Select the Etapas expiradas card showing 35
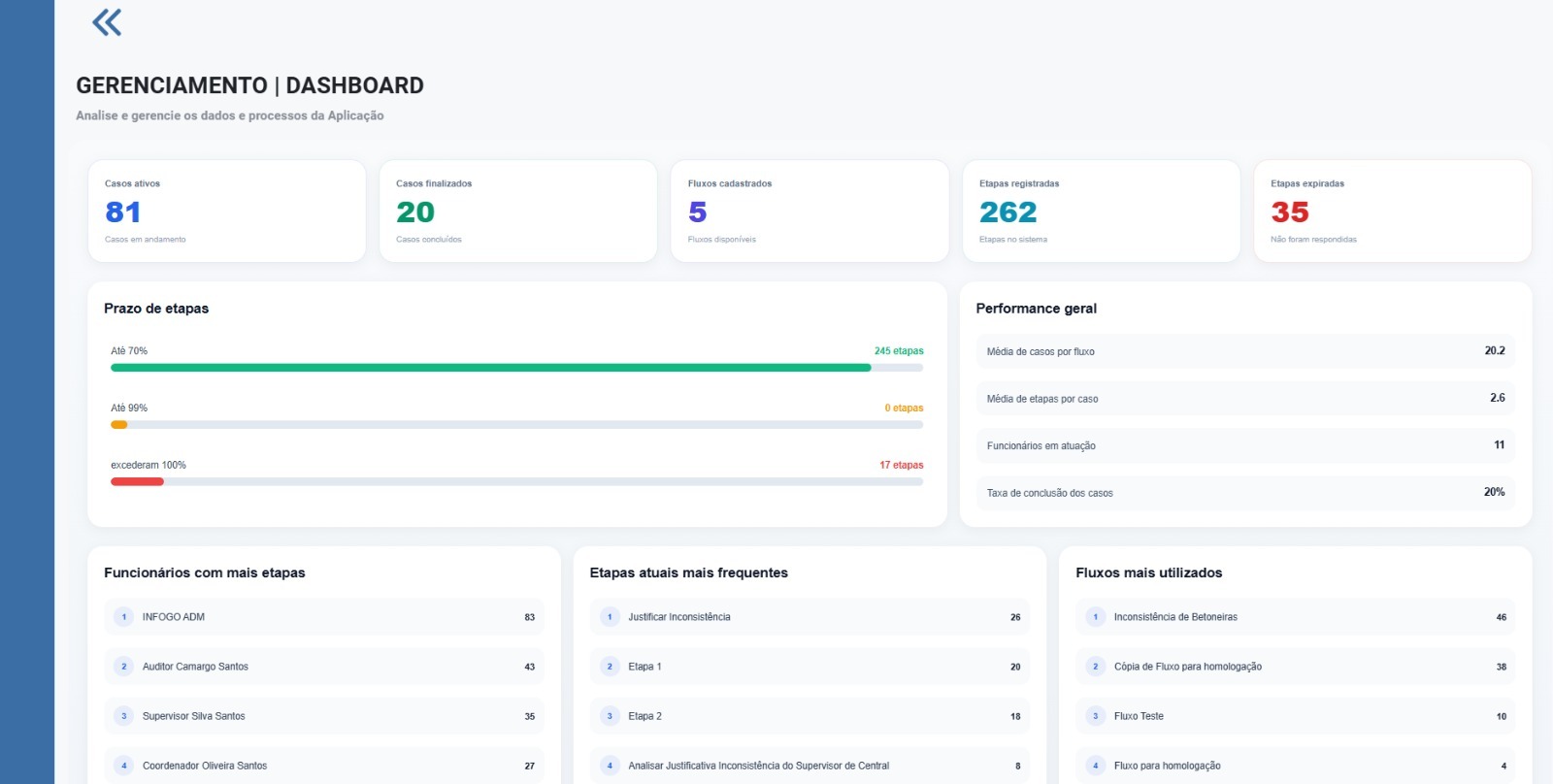This screenshot has height=784, width=1553. (1393, 212)
